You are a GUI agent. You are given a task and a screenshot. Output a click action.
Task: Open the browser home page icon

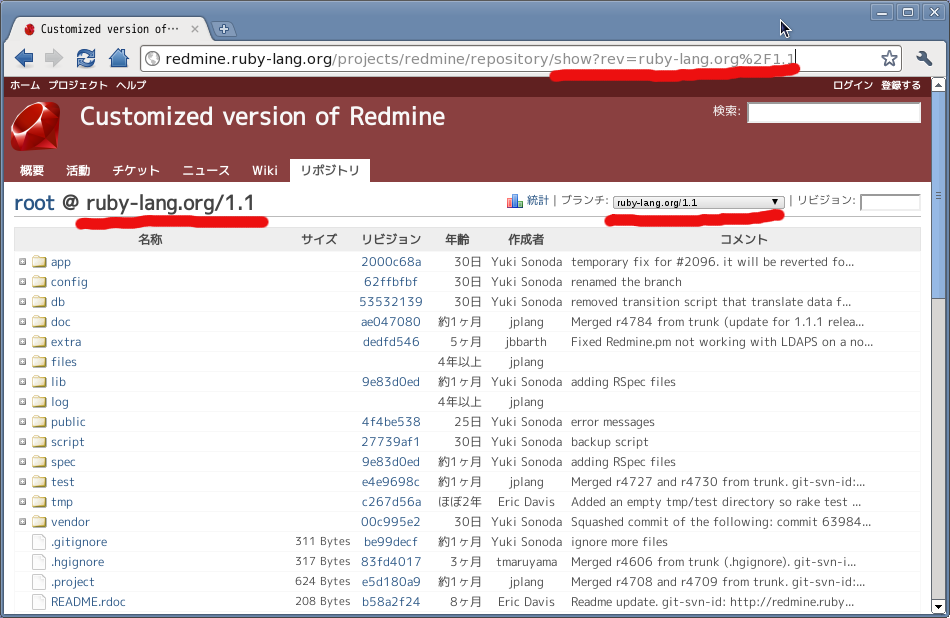[x=119, y=58]
